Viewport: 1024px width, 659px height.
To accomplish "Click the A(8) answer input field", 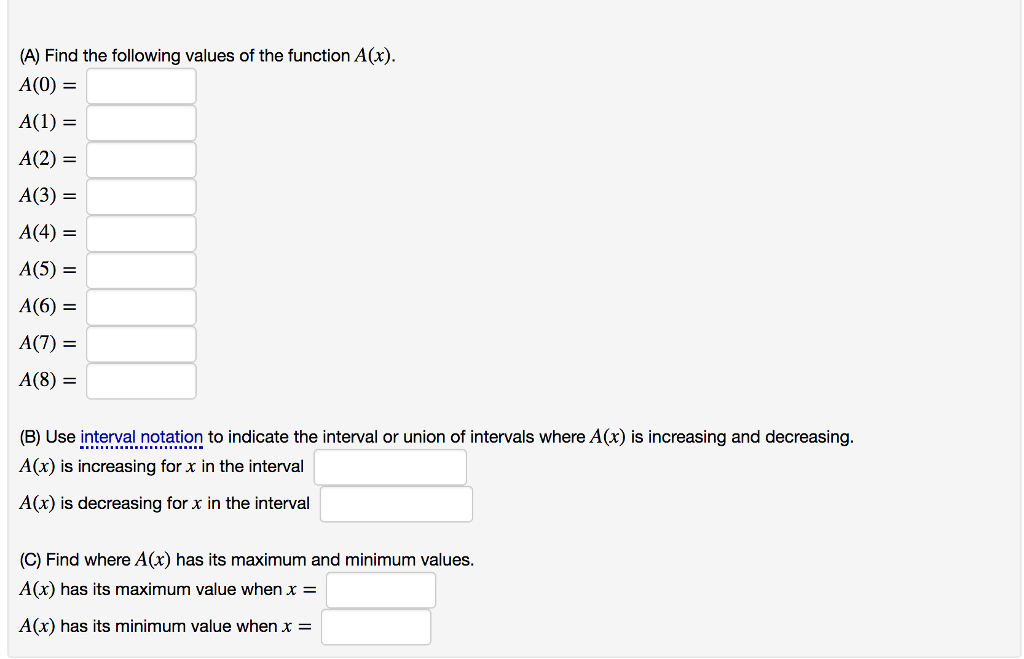I will tap(140, 380).
